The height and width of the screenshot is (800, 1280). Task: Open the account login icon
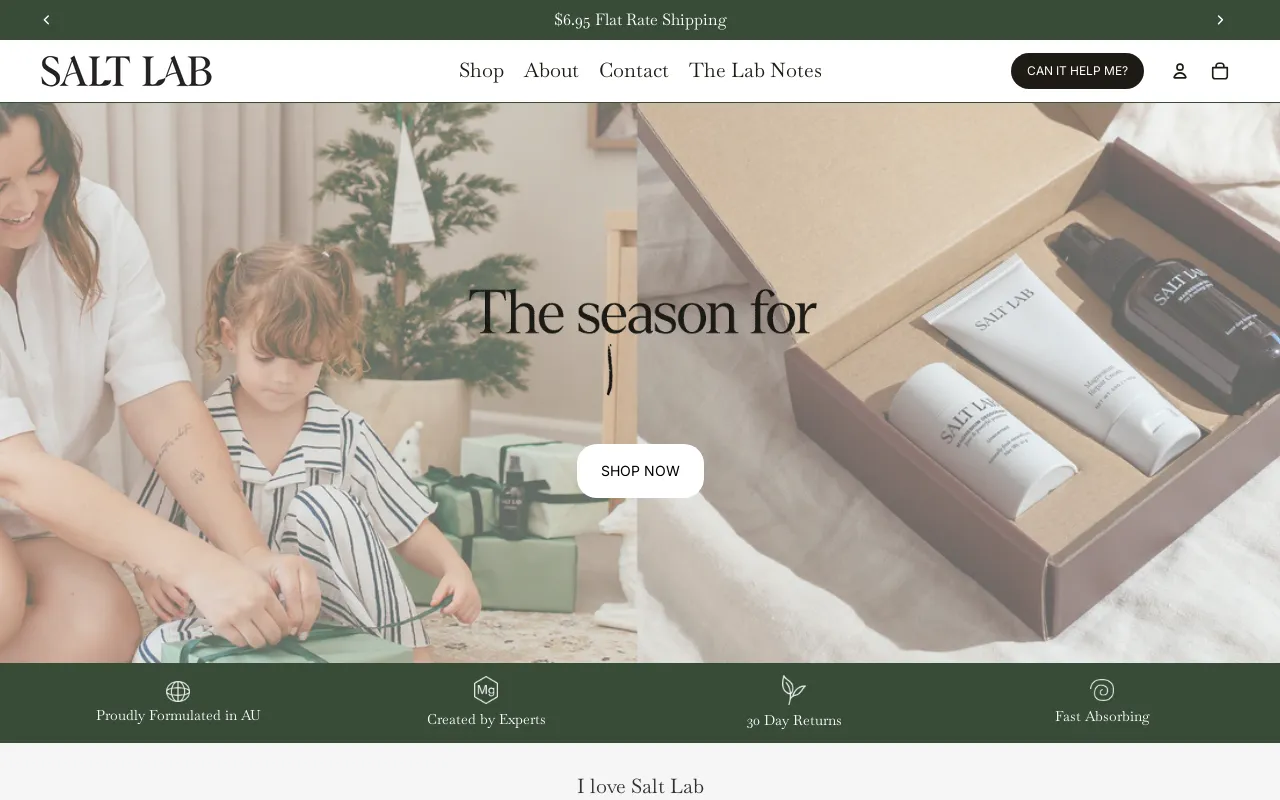click(x=1180, y=71)
